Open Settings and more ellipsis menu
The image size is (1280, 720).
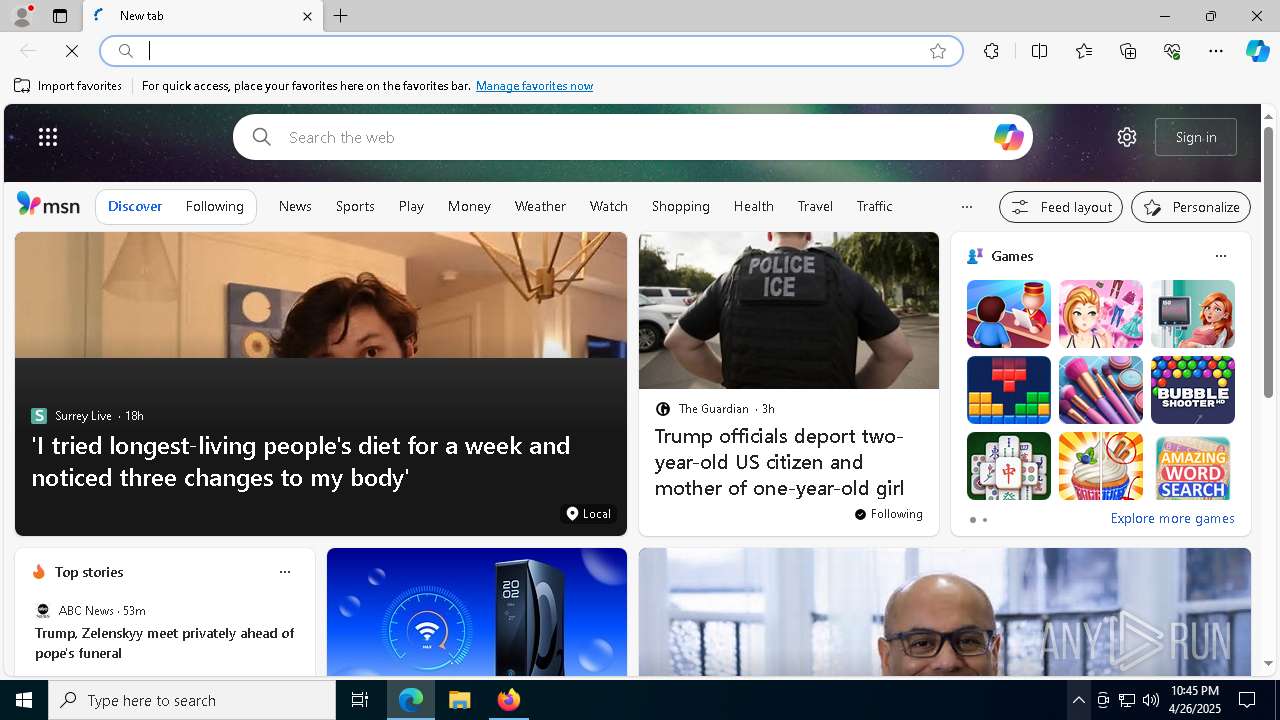(x=1216, y=51)
